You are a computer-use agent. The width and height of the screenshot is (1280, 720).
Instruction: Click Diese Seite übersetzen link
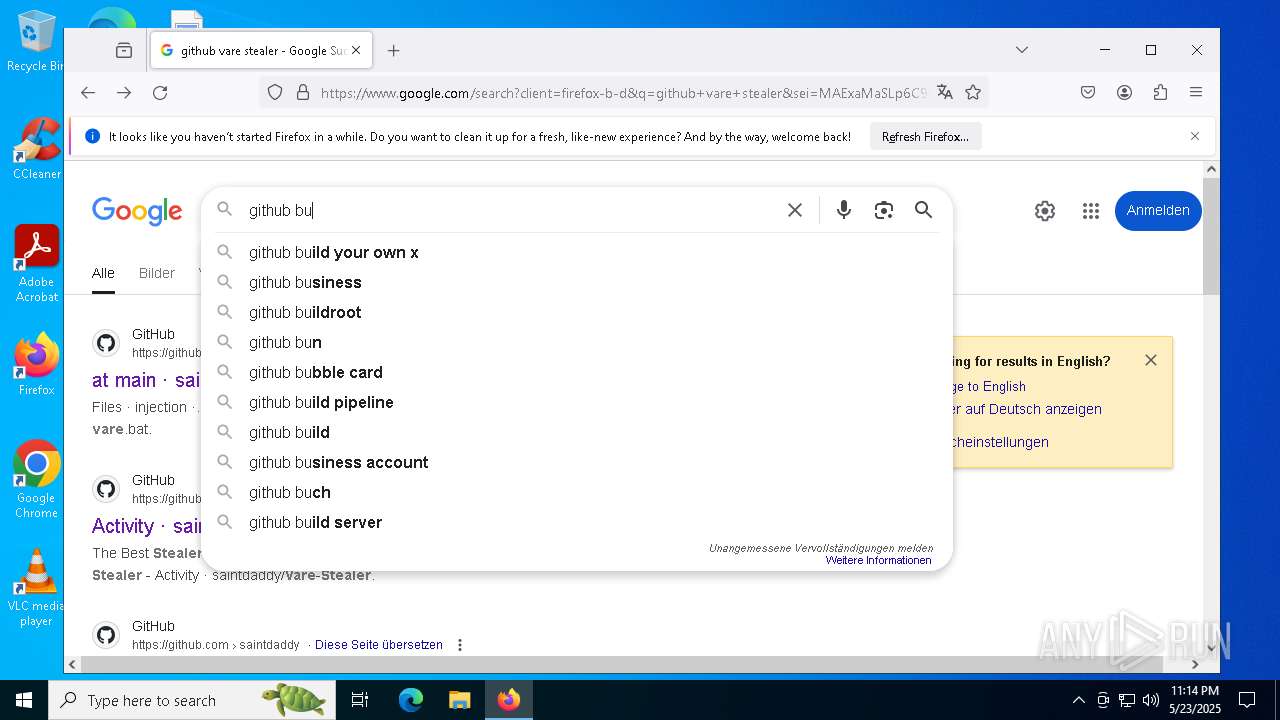click(x=379, y=645)
